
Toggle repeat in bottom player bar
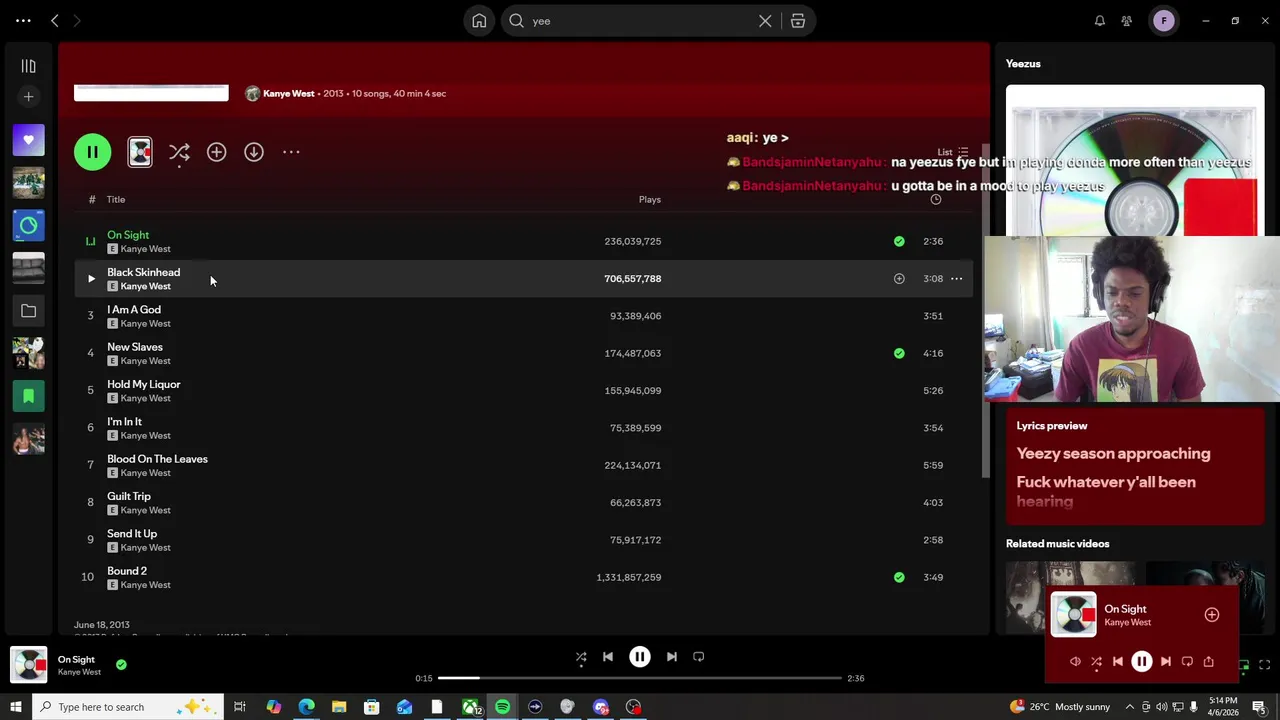(699, 657)
